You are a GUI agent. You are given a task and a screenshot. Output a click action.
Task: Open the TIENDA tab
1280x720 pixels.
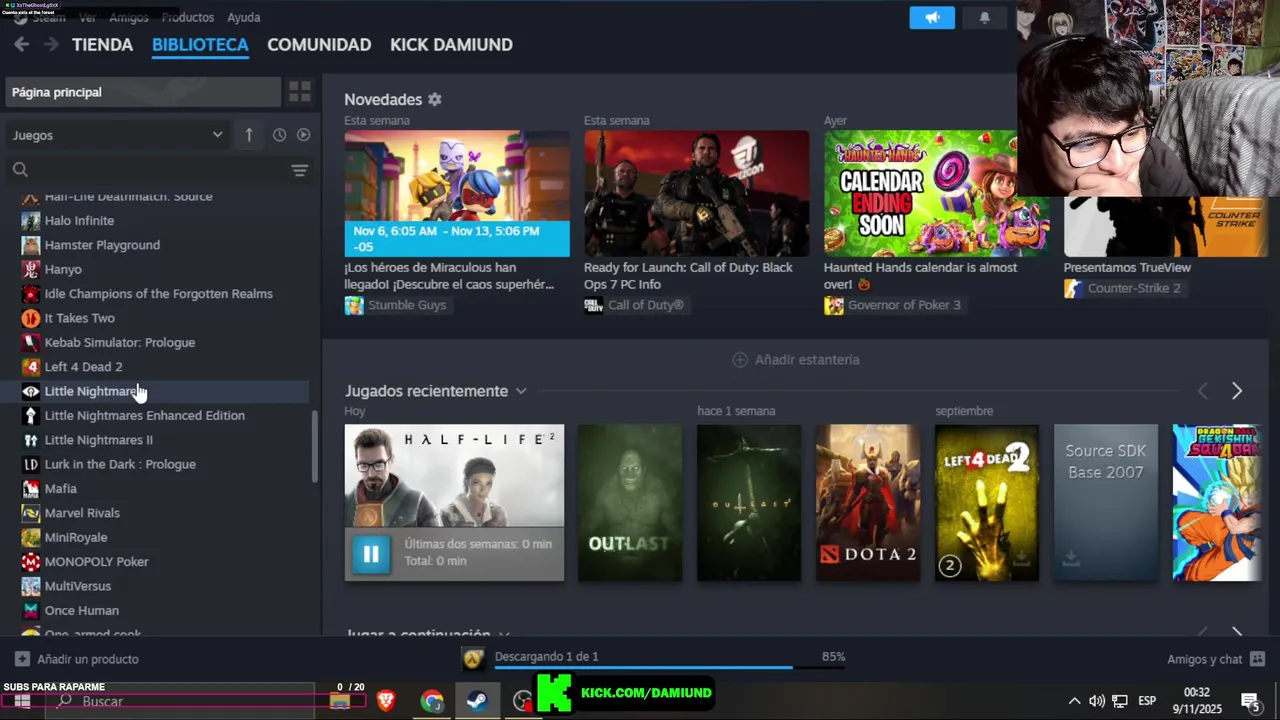pos(102,45)
